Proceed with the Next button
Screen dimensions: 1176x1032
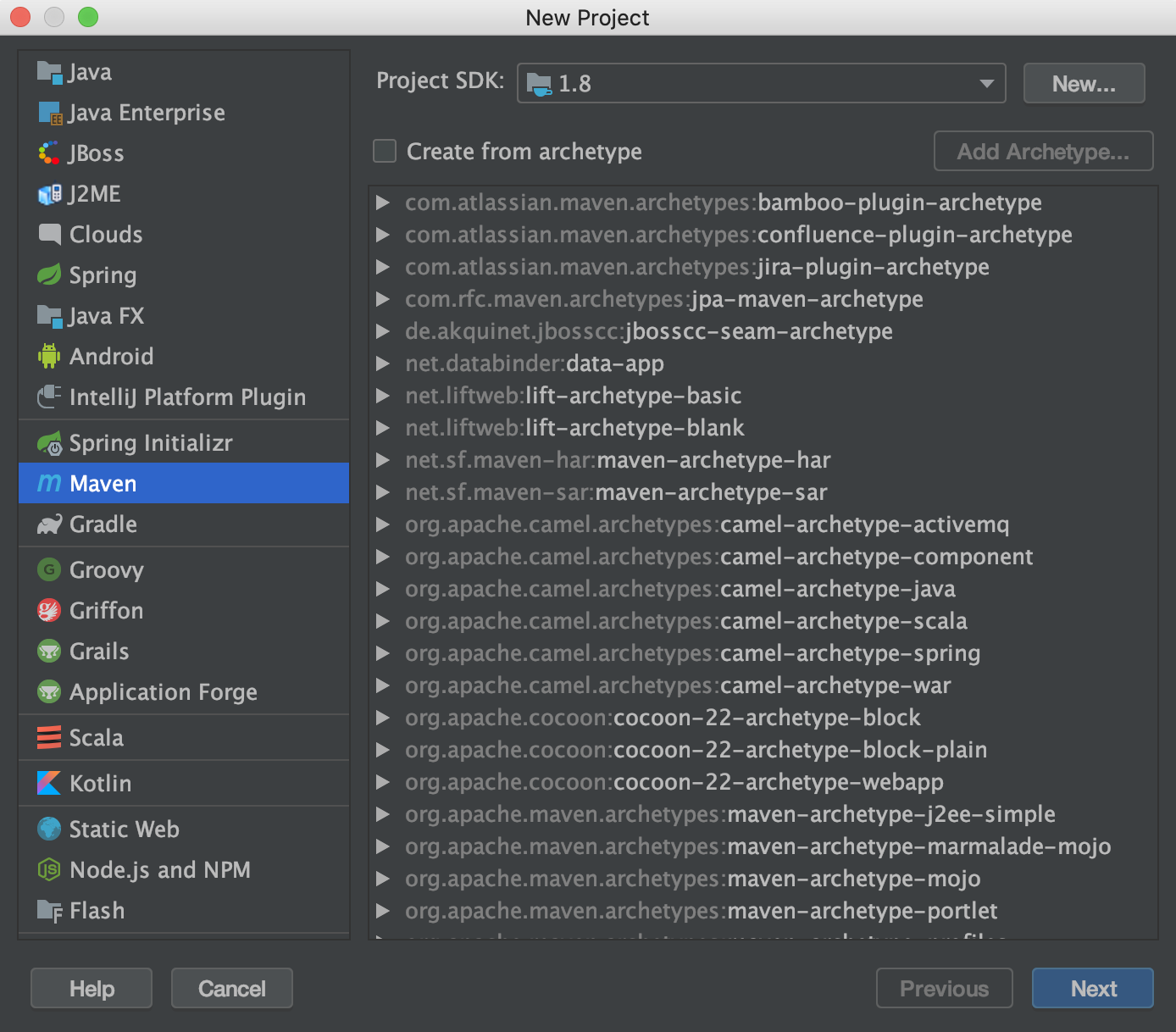click(x=1093, y=988)
